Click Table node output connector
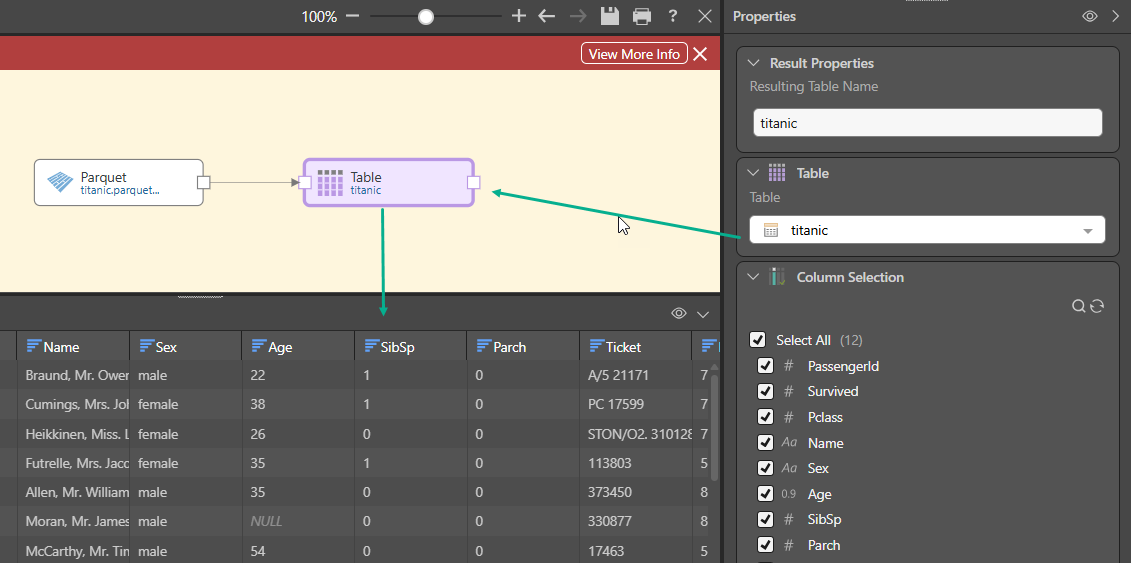The image size is (1131, 563). coord(473,182)
